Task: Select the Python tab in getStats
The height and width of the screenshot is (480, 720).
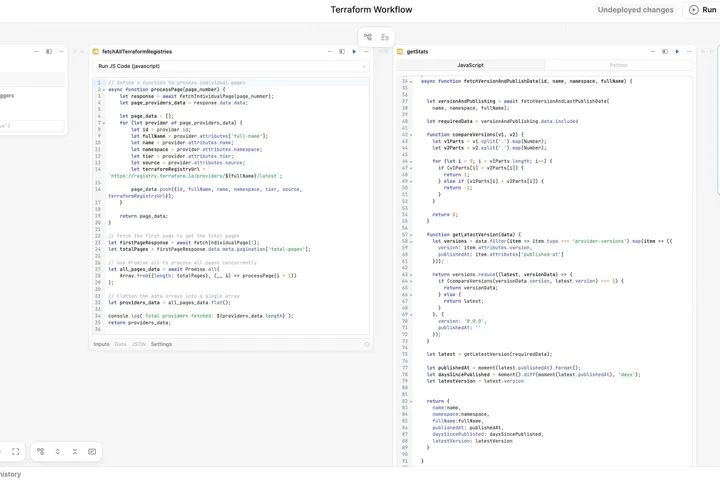Action: [619, 65]
